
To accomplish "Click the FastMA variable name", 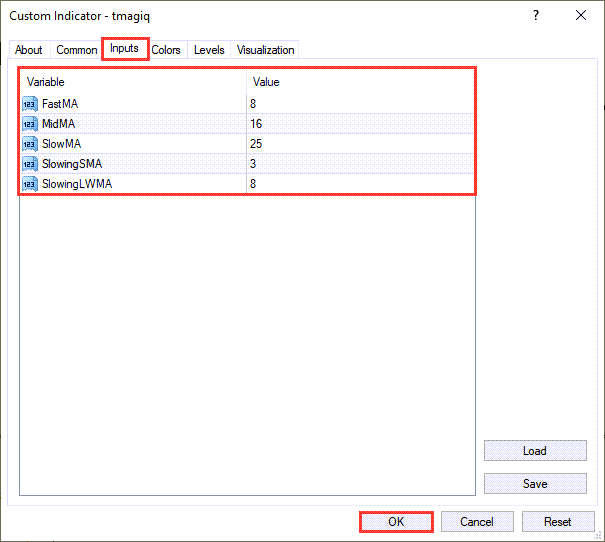I will (60, 104).
